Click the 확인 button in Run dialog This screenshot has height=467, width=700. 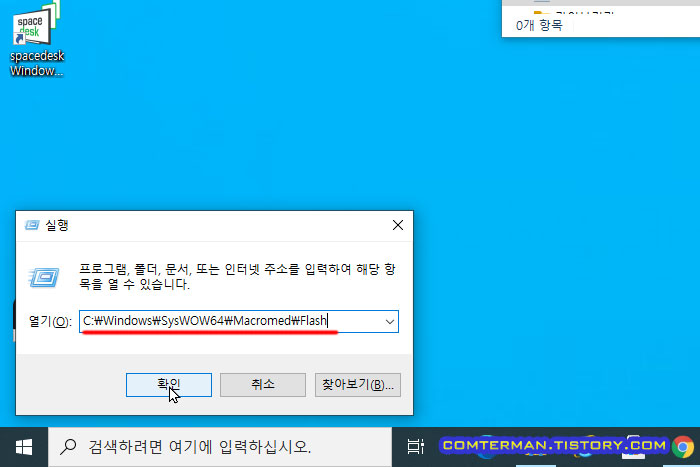169,385
